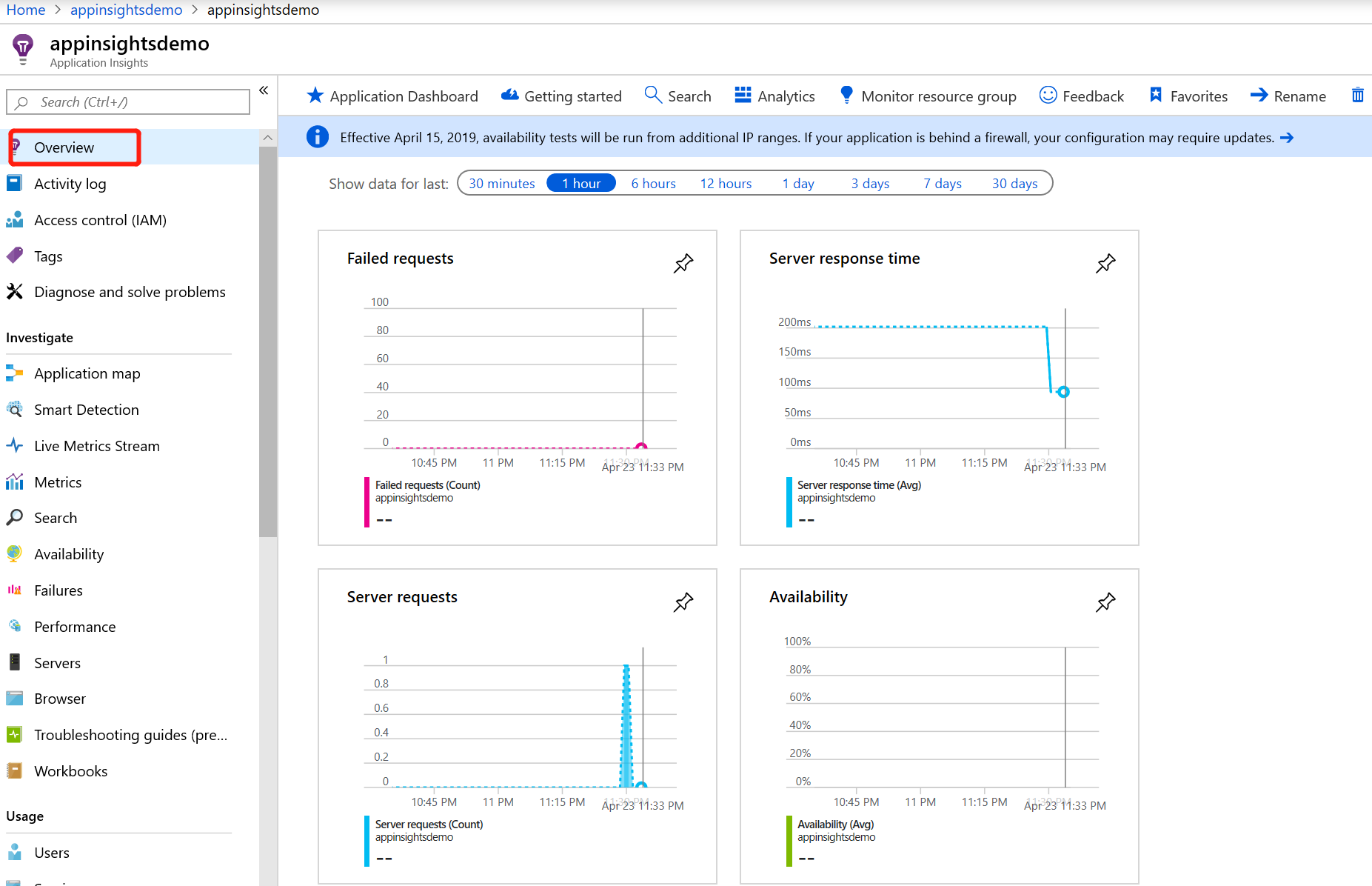Click the Favorites bookmark icon
The width and height of the screenshot is (1372, 886).
pos(1156,95)
